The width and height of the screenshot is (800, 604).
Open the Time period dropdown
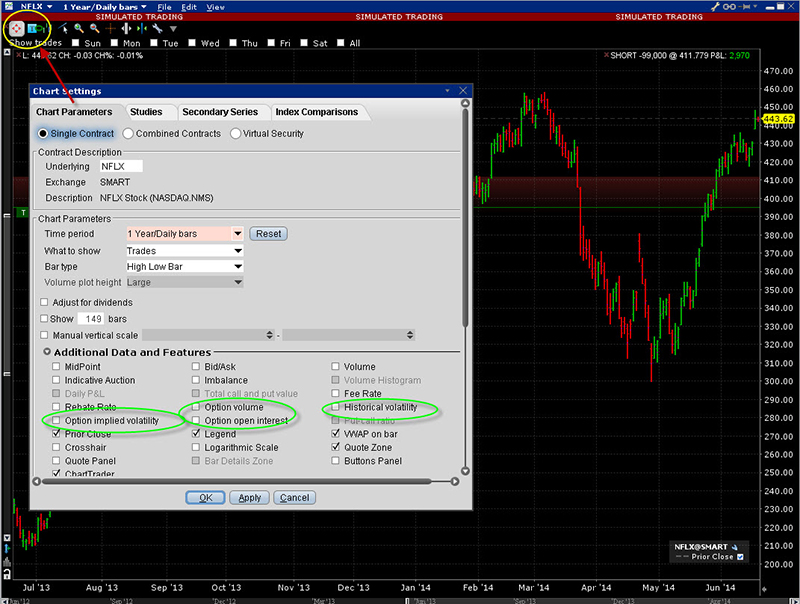237,233
